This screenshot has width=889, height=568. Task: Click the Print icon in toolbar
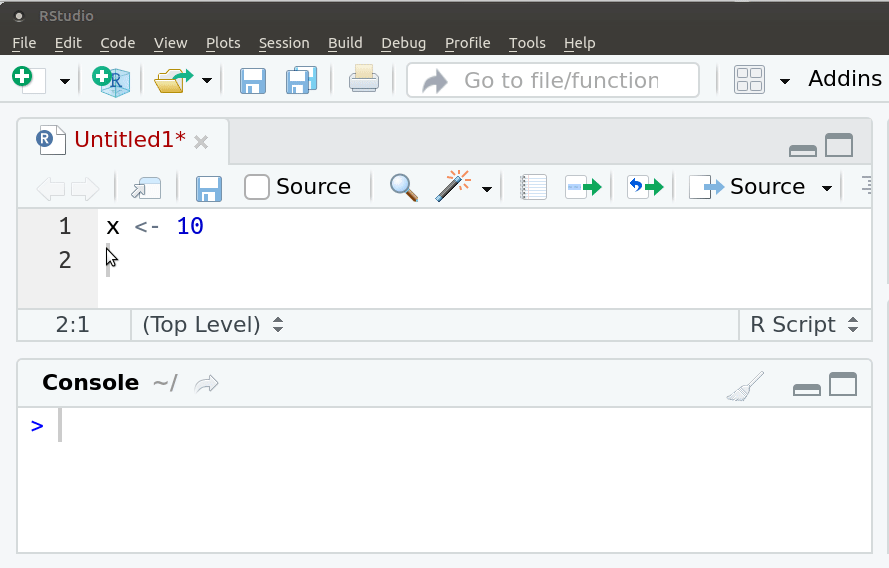point(363,80)
